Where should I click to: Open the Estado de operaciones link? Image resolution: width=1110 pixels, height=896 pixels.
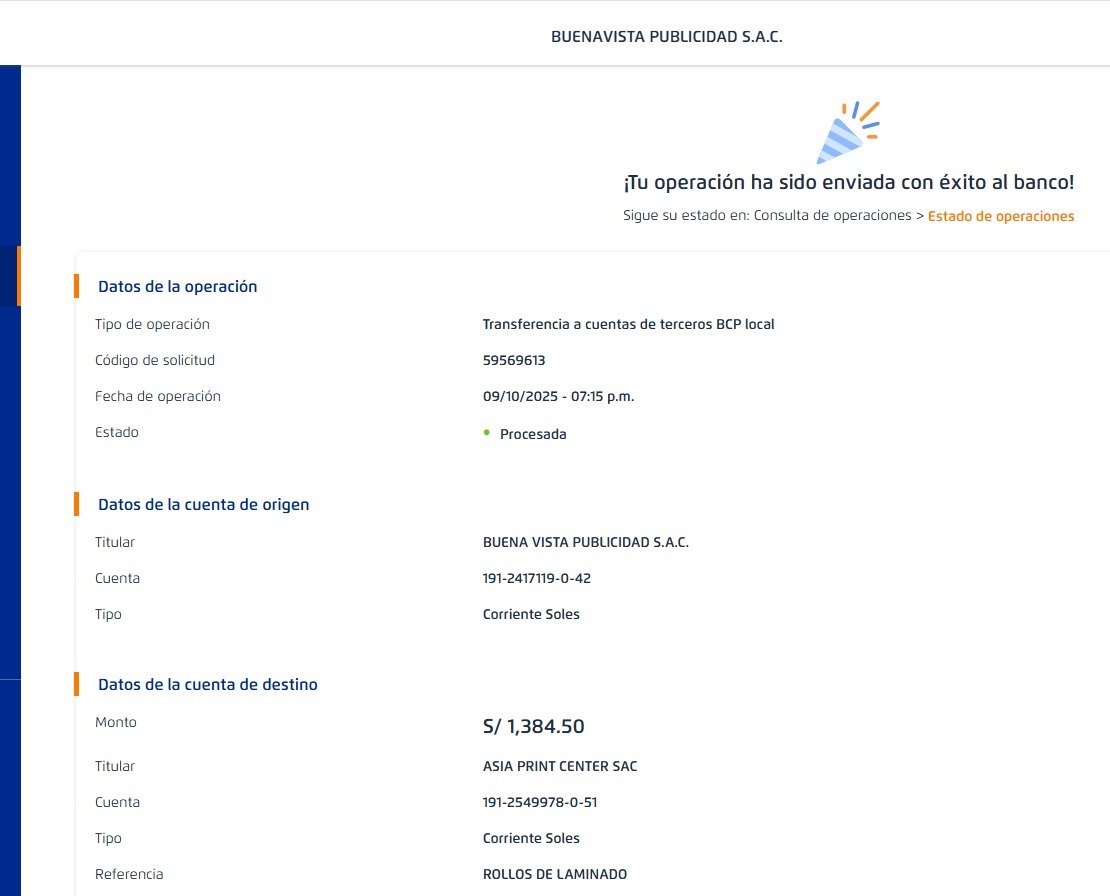point(1000,216)
